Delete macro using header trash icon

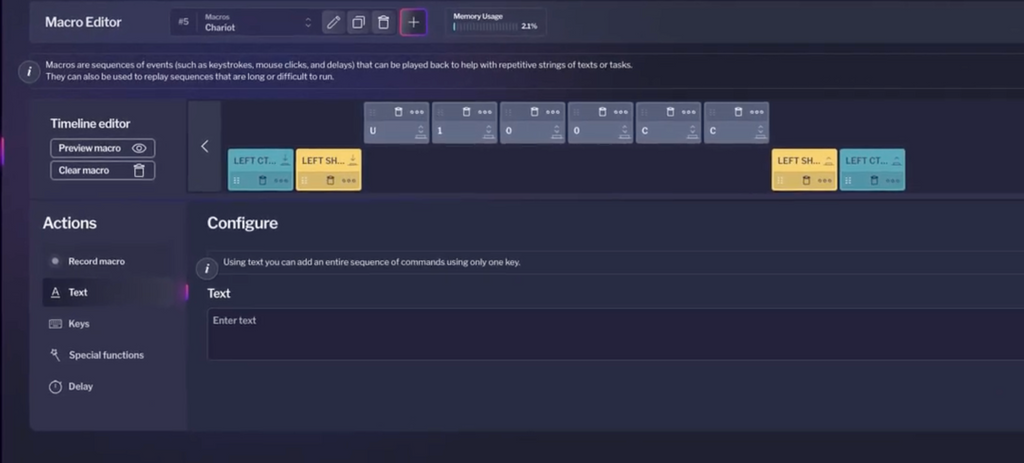coord(383,22)
